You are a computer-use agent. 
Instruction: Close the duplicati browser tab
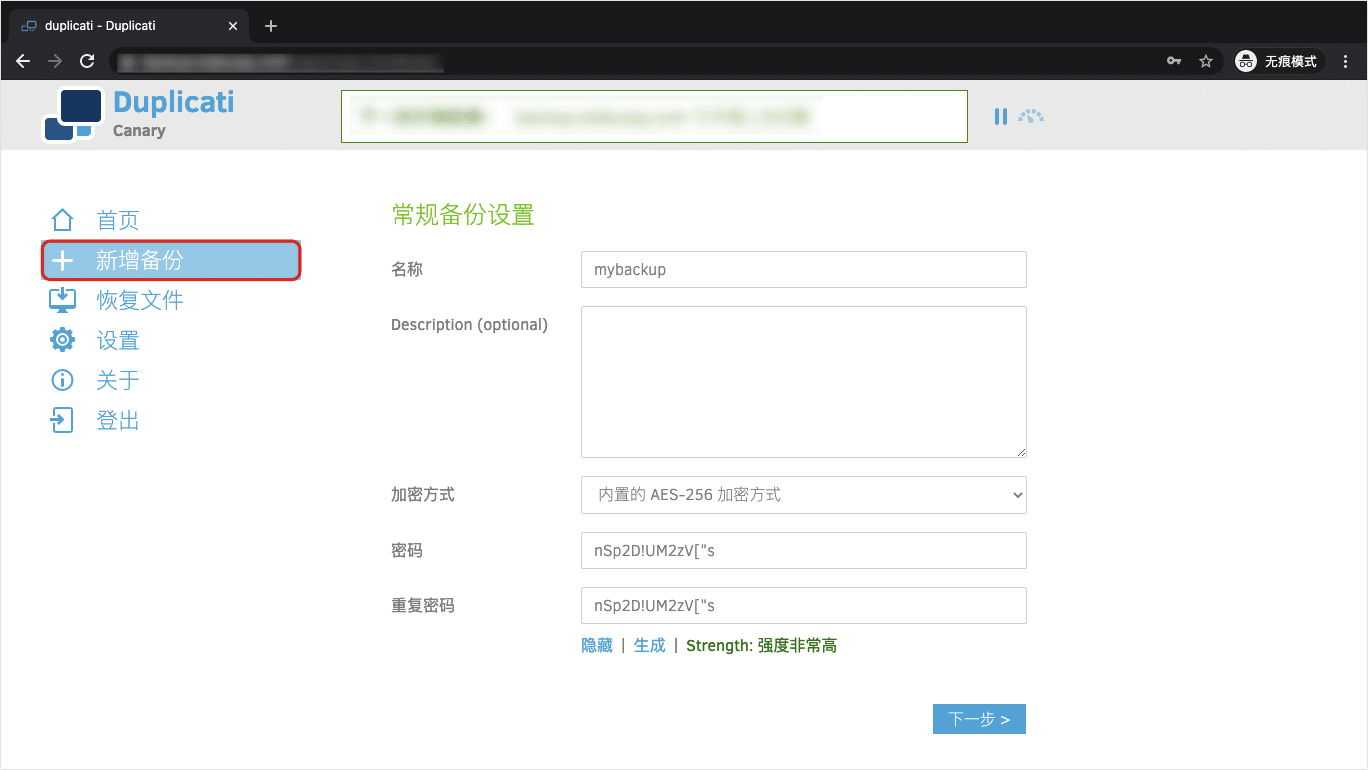233,26
